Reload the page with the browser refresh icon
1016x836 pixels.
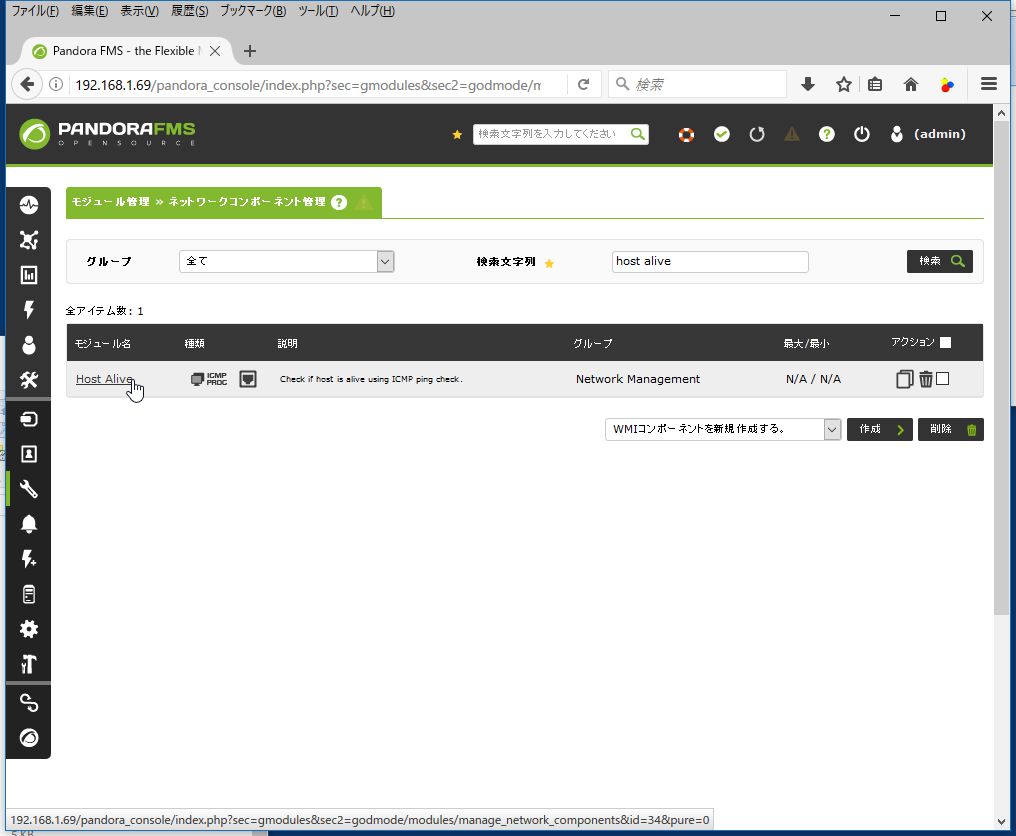tap(583, 85)
